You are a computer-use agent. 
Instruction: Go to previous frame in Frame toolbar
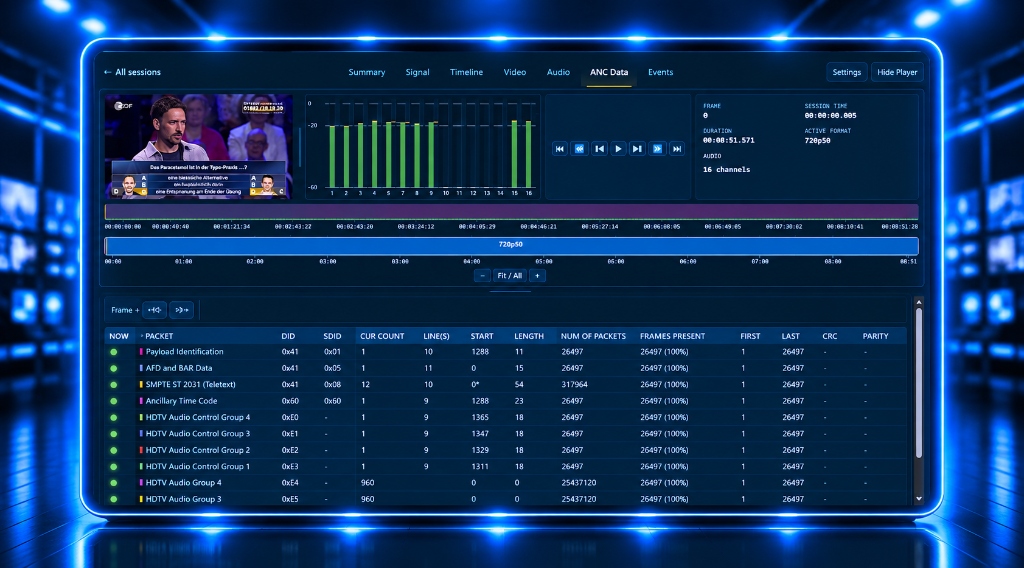[155, 310]
